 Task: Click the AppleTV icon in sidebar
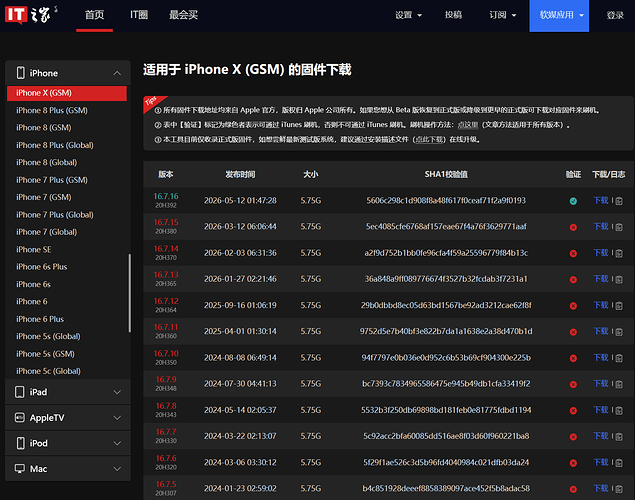coord(19,417)
